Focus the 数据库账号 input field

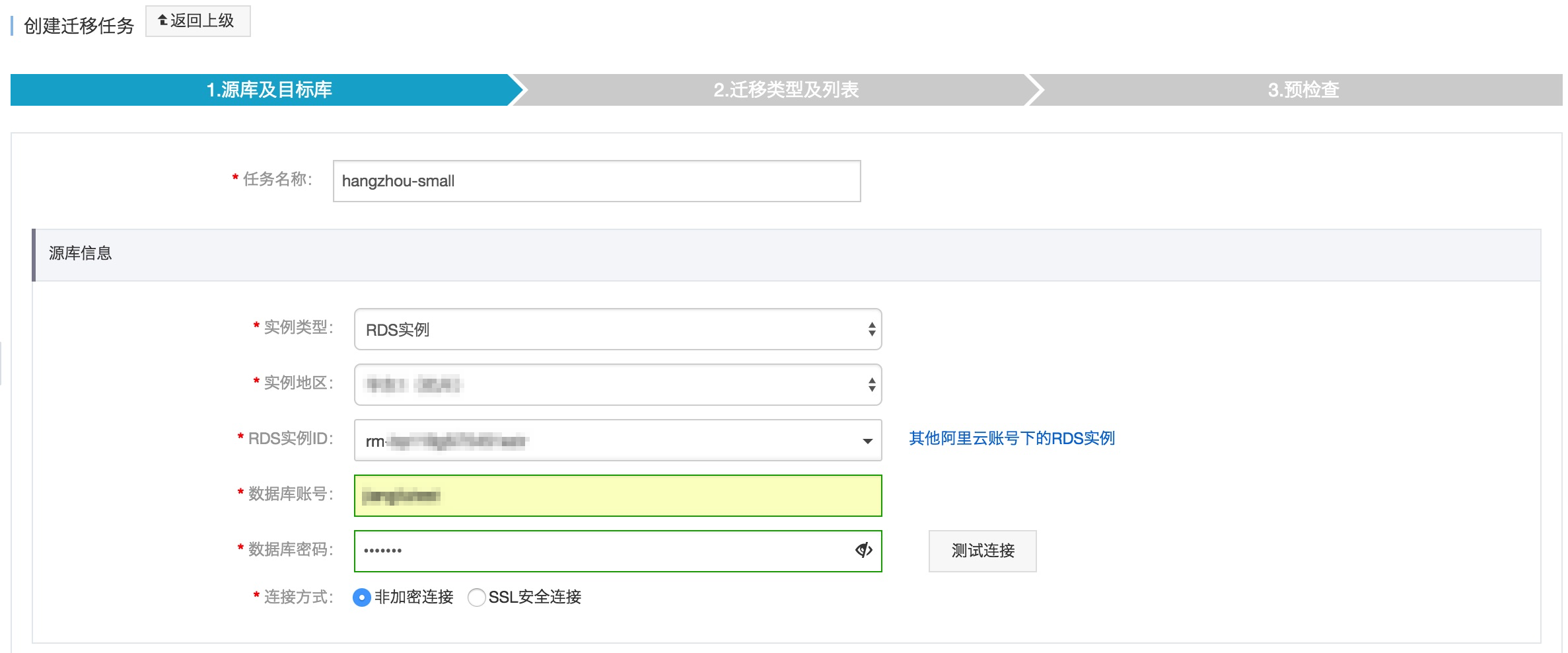[618, 496]
